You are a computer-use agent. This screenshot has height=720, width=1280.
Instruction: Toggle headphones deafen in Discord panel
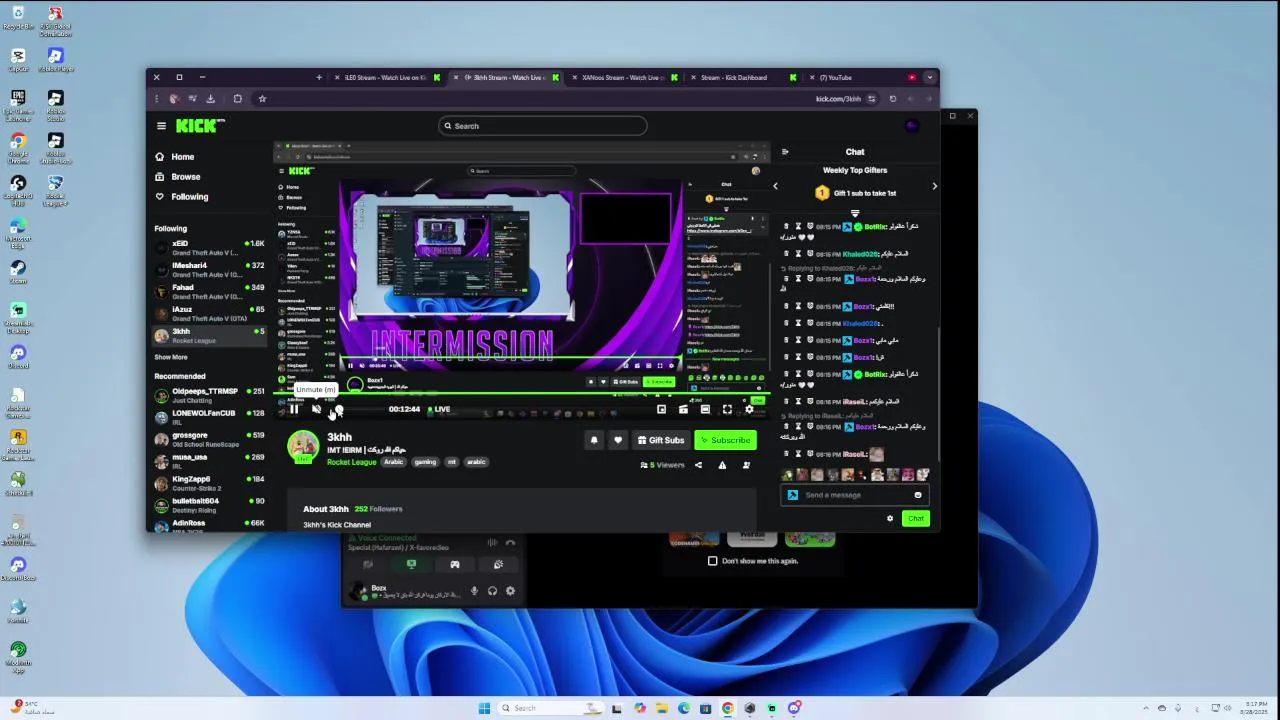pos(492,591)
